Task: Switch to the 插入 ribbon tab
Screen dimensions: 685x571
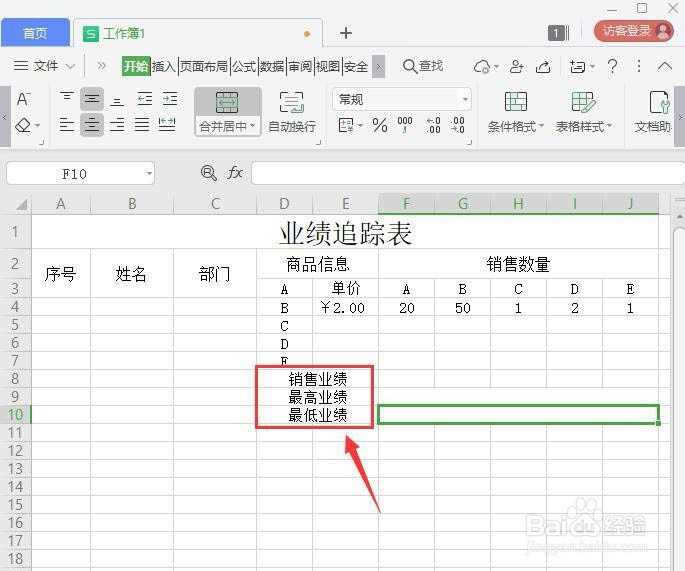Action: (164, 66)
